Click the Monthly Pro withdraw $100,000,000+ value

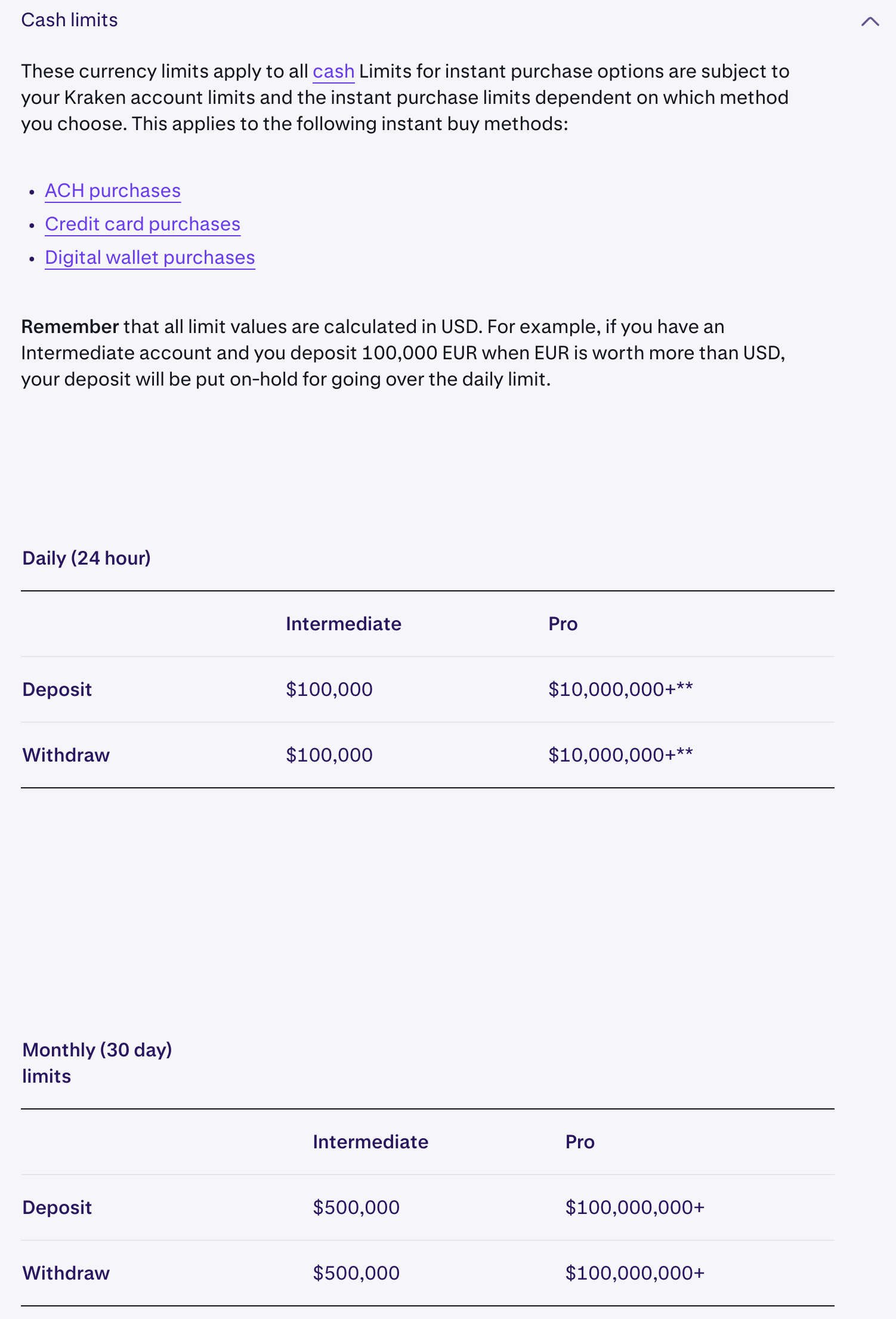coord(635,1273)
